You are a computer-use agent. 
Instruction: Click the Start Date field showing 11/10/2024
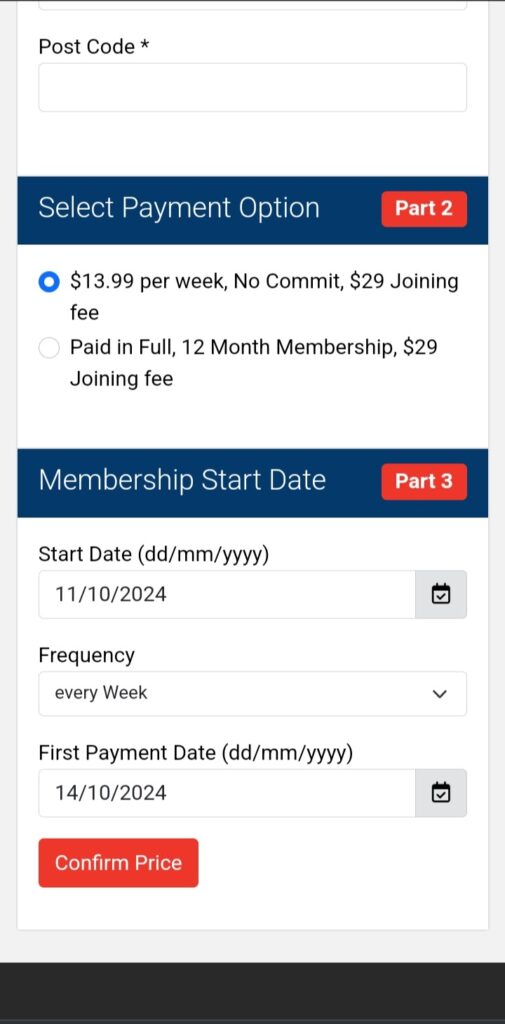[227, 594]
